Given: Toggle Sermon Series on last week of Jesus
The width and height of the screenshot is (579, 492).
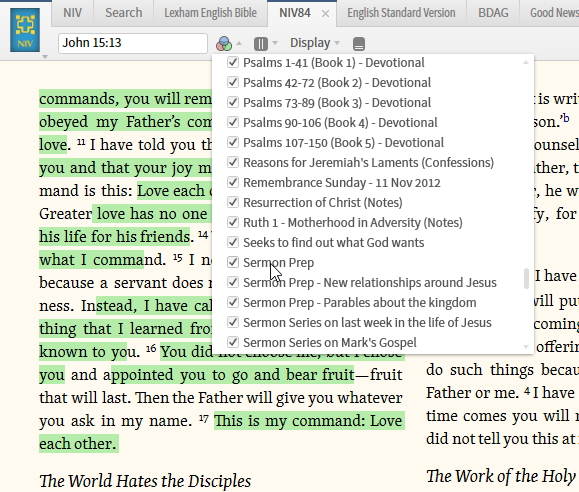Looking at the screenshot, I should pyautogui.click(x=233, y=322).
